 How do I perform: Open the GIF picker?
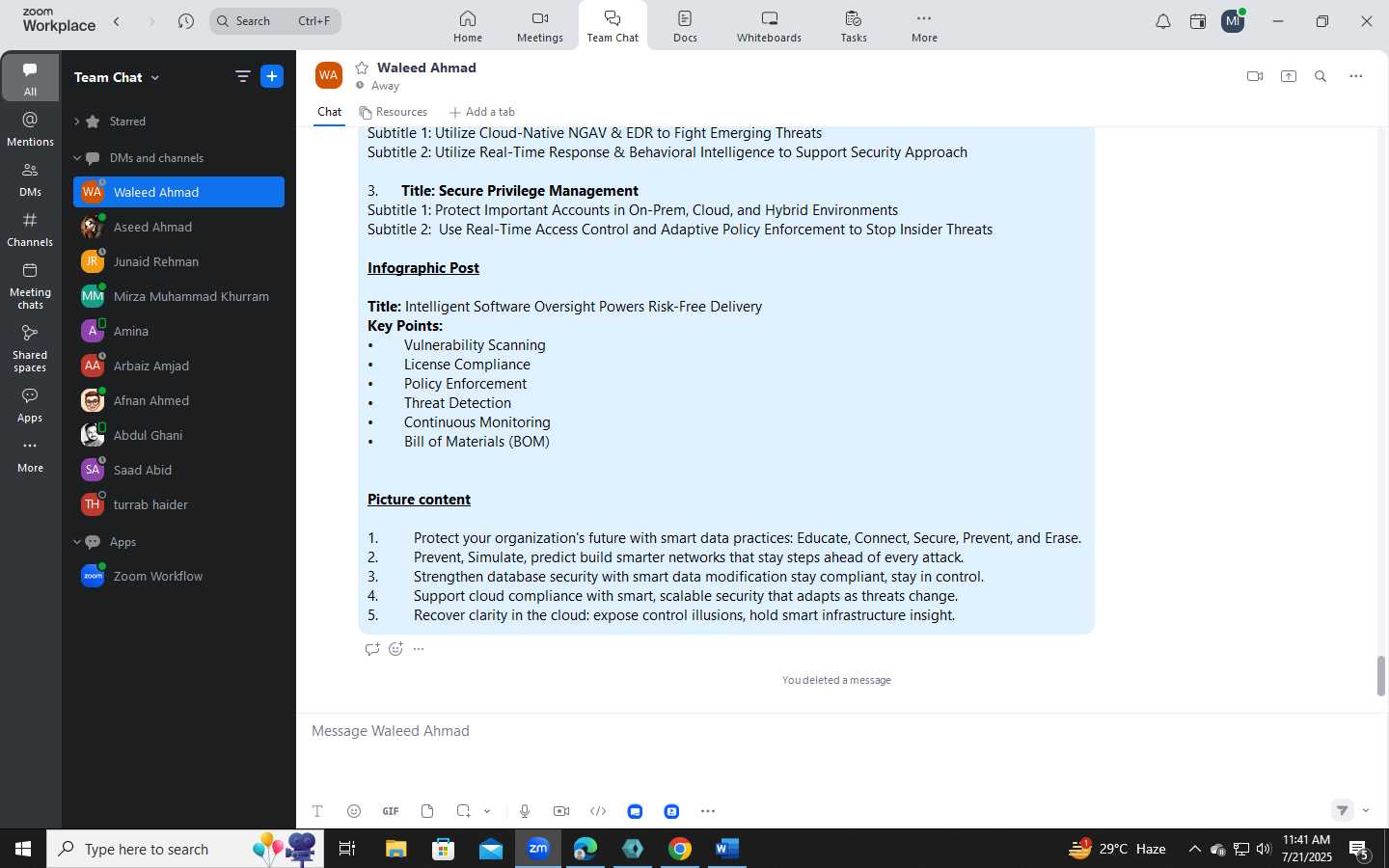[x=391, y=811]
